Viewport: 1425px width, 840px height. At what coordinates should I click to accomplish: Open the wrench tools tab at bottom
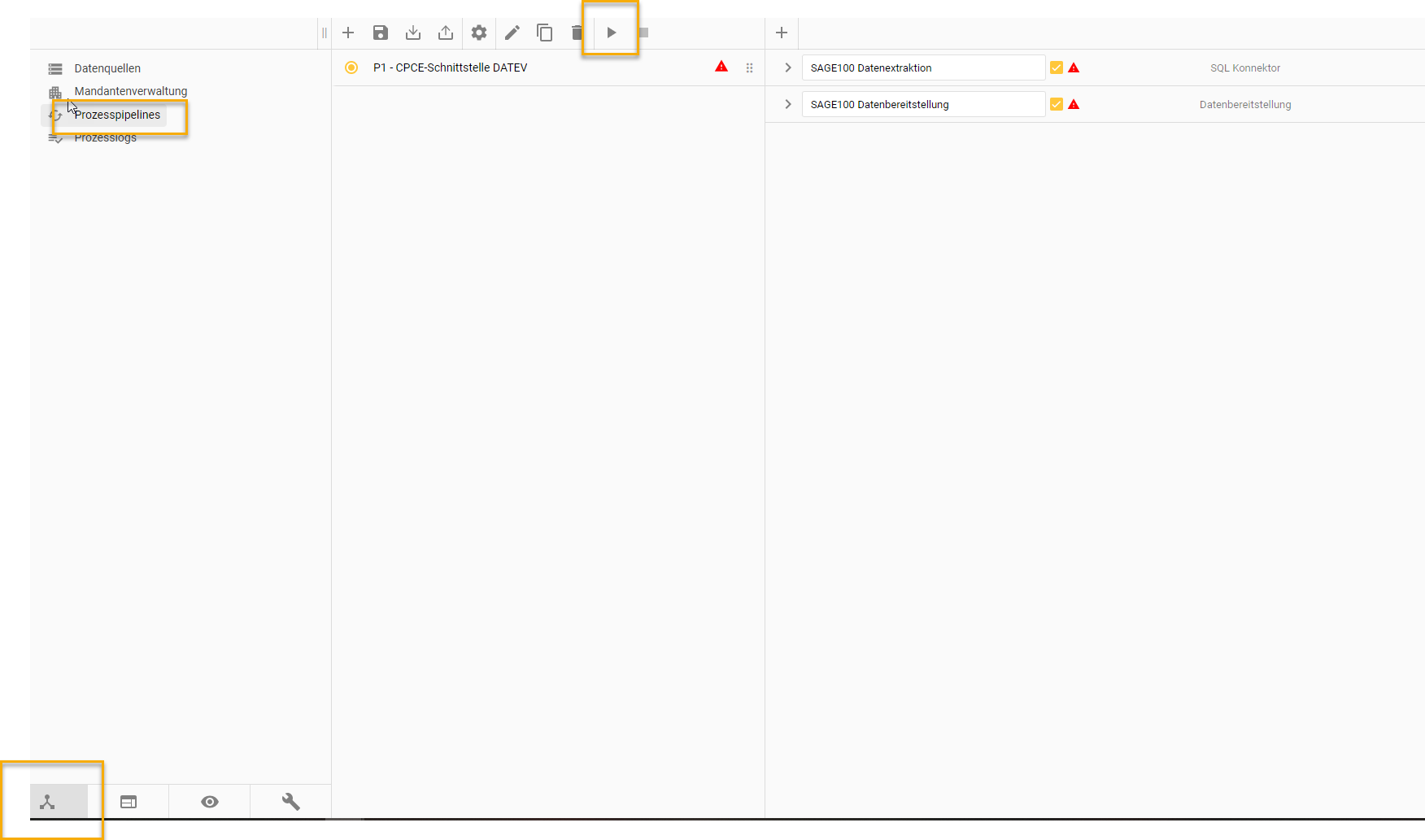[290, 802]
